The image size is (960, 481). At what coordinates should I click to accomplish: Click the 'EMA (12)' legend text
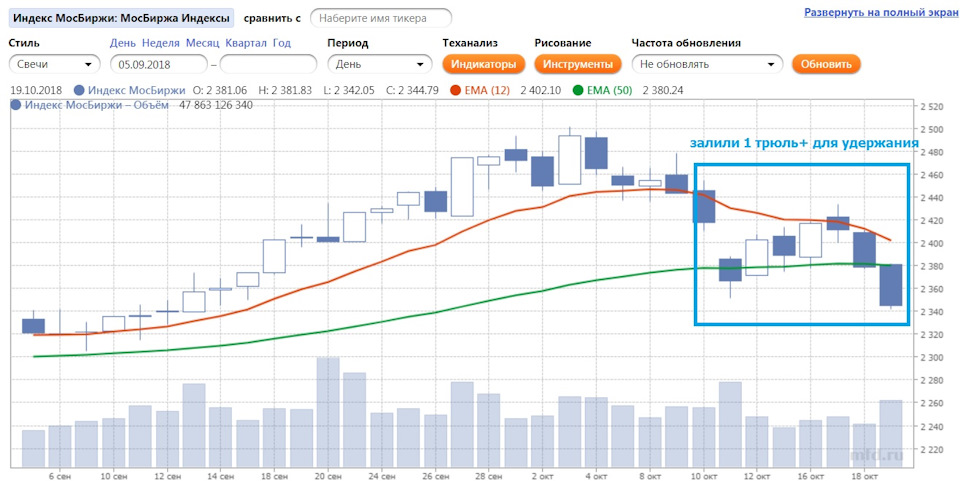[x=487, y=91]
